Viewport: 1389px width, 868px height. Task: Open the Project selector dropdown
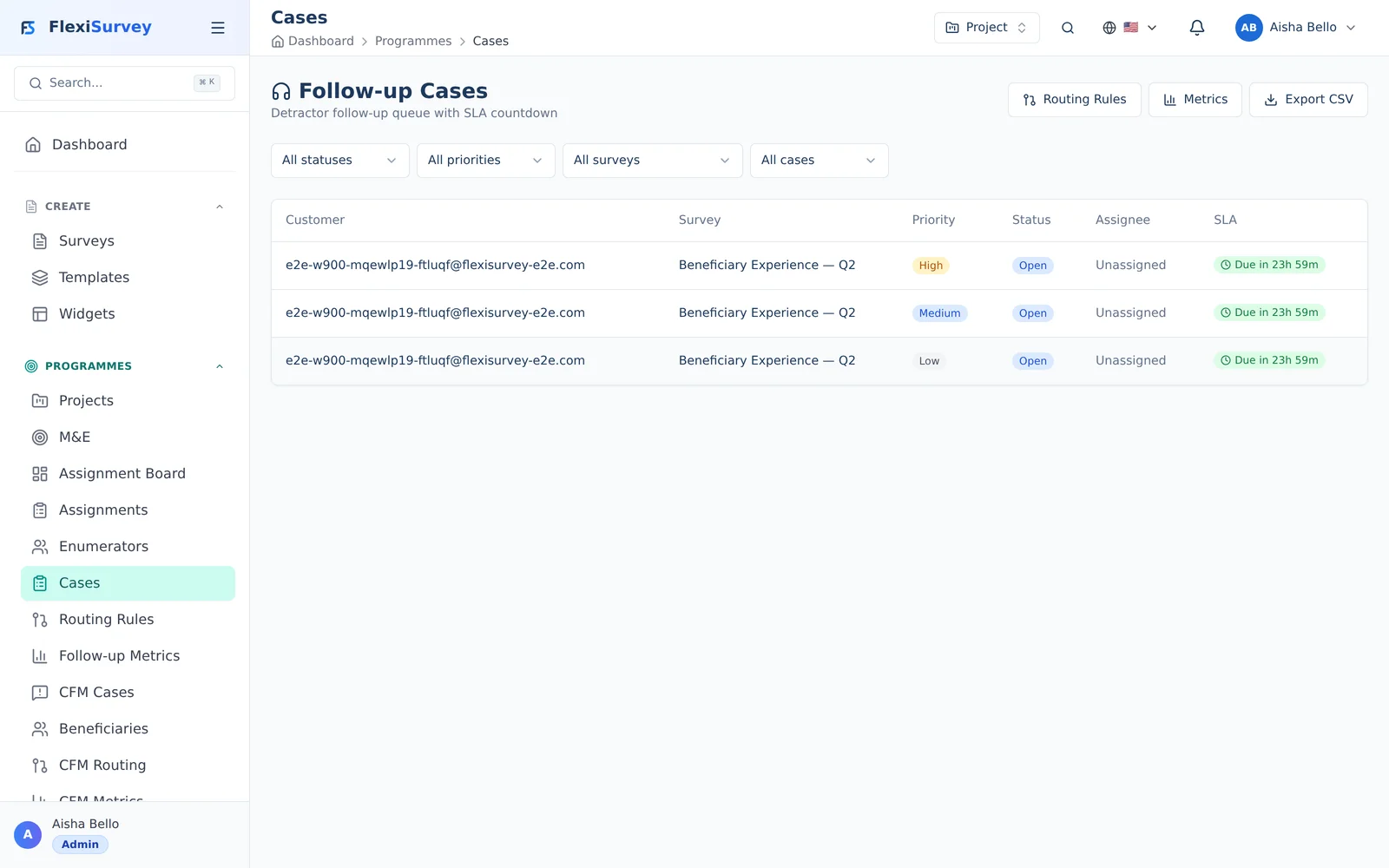pyautogui.click(x=987, y=28)
